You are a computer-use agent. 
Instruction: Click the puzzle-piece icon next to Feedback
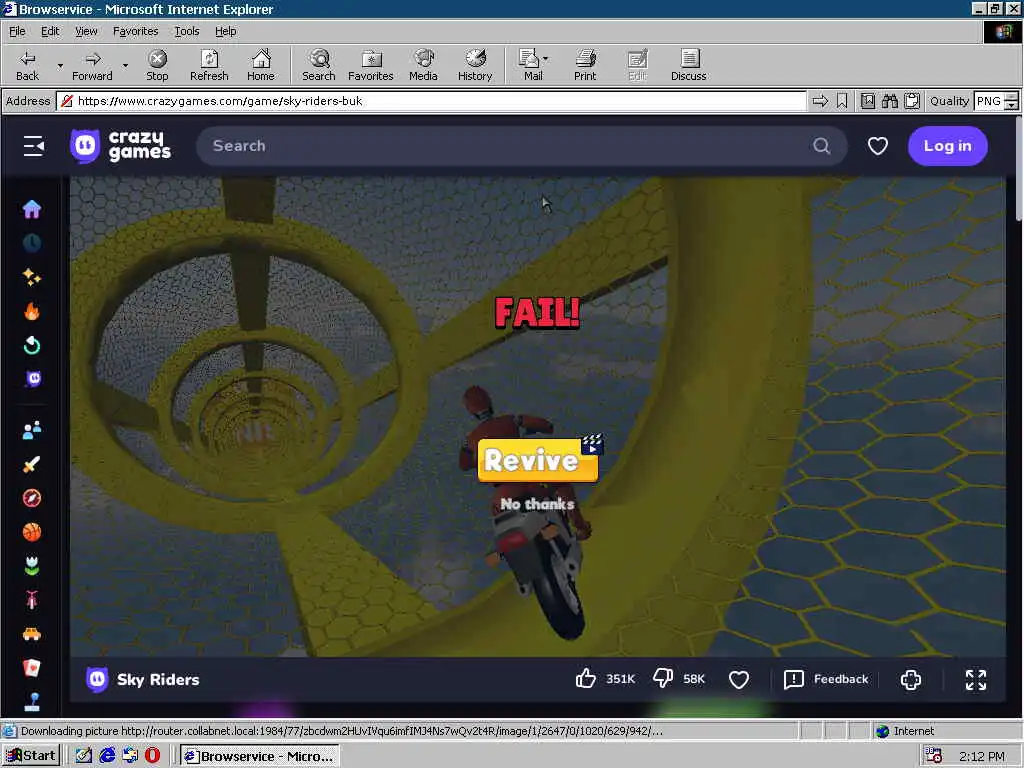[910, 679]
